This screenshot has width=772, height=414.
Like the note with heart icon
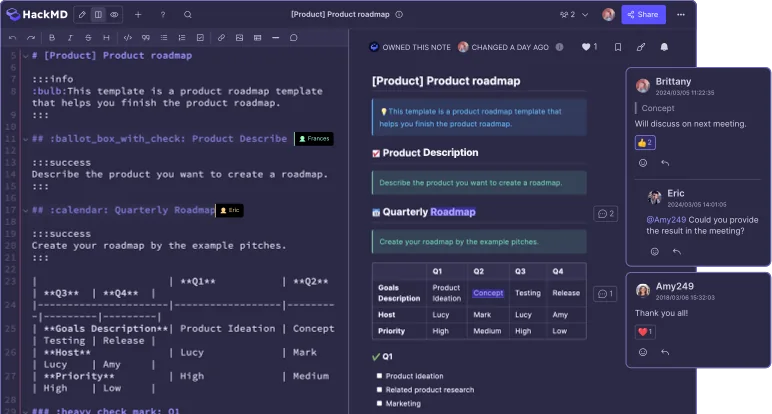point(586,47)
